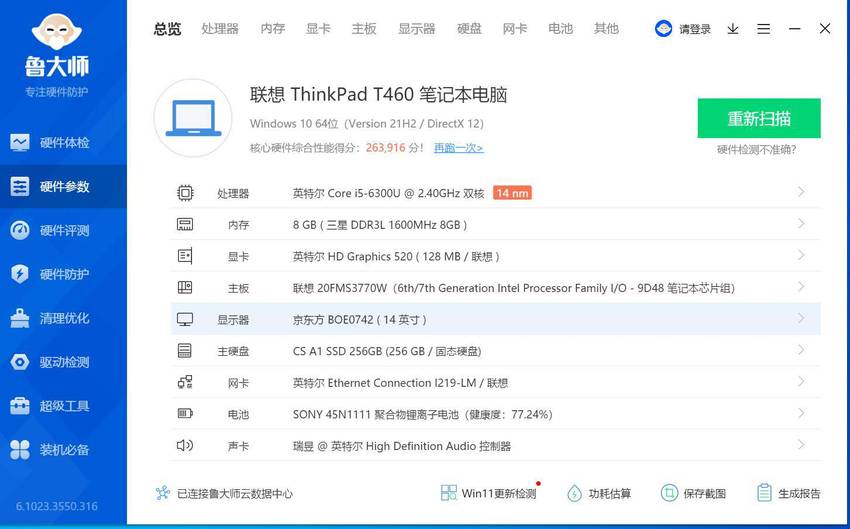Click 已连接鲁大师云数据中心 status text
This screenshot has width=850, height=529.
point(235,494)
